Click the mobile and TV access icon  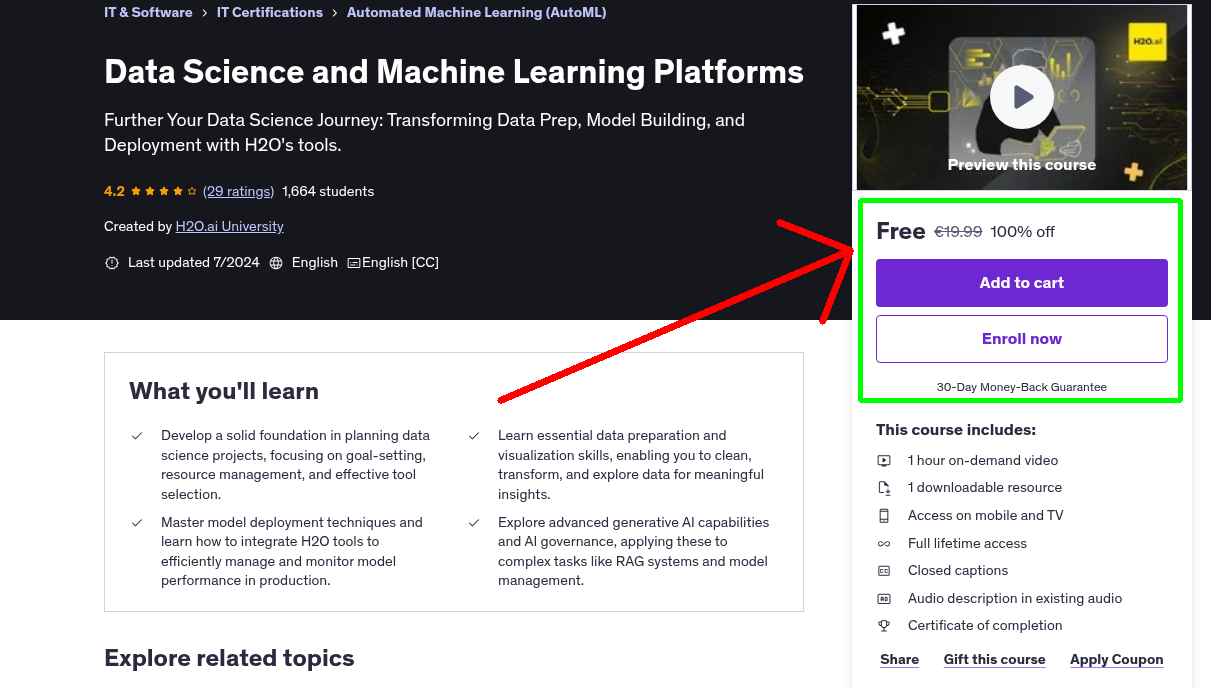point(884,515)
